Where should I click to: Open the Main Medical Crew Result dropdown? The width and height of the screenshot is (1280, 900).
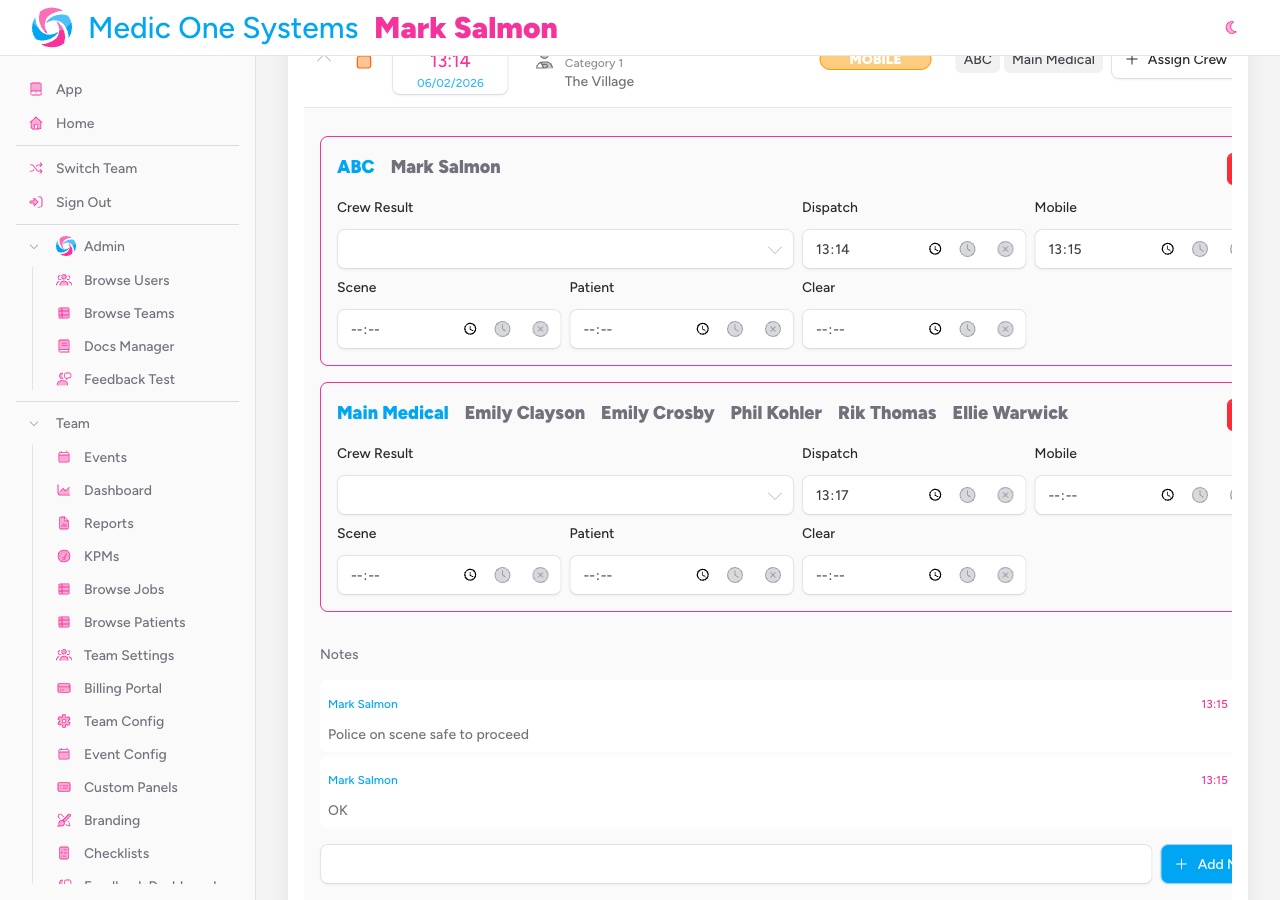click(565, 494)
